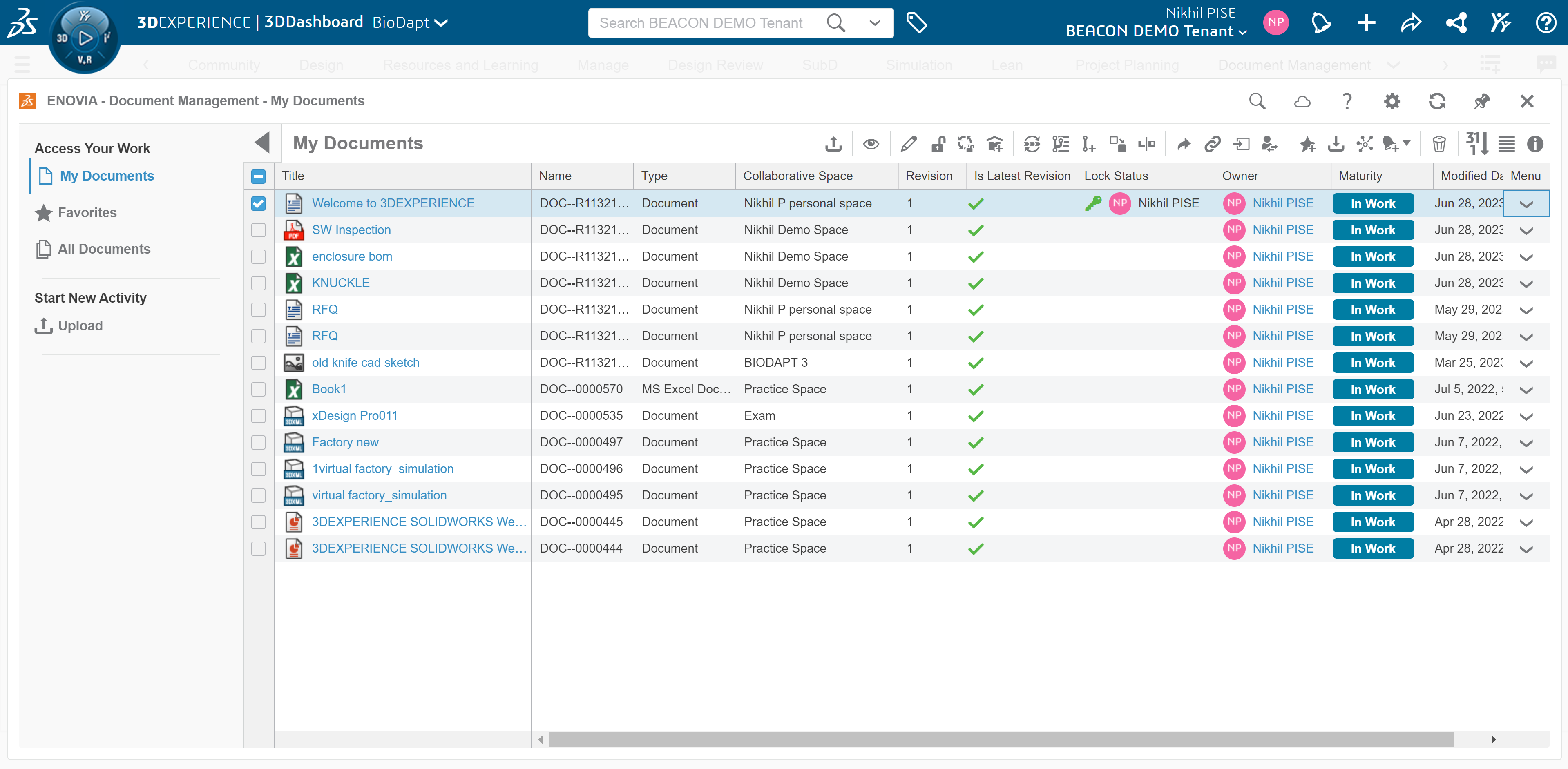Open the BioDapt dashboard dropdown
Screen dimensions: 1568x769
coord(410,23)
